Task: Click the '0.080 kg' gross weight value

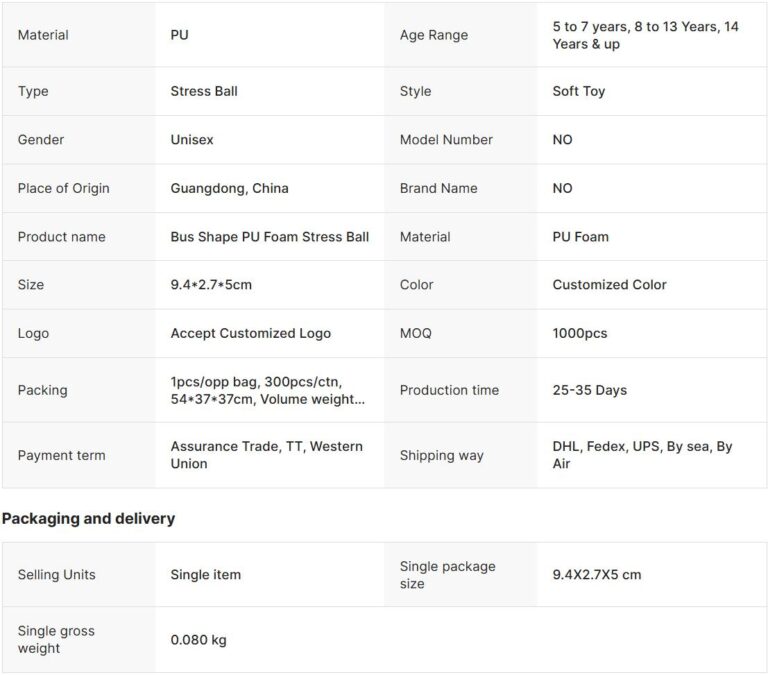Action: coord(198,640)
